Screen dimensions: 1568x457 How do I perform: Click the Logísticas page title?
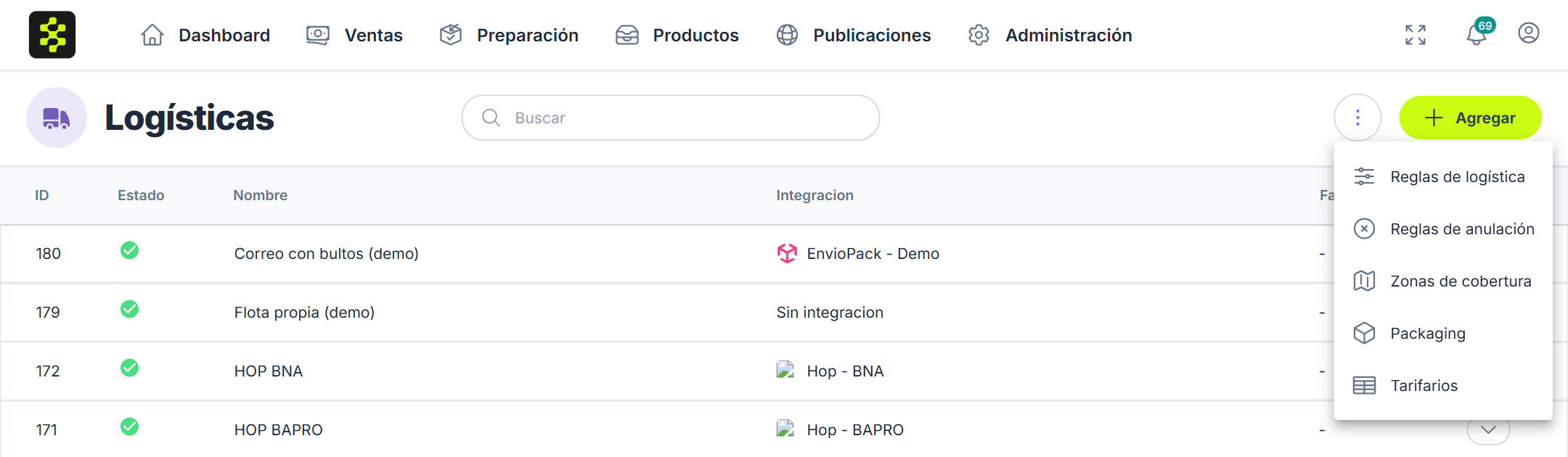click(189, 118)
